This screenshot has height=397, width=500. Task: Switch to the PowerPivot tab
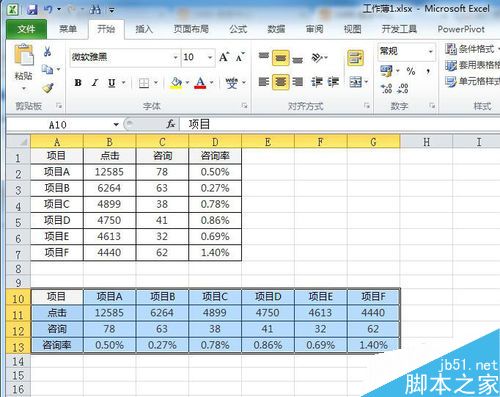461,29
